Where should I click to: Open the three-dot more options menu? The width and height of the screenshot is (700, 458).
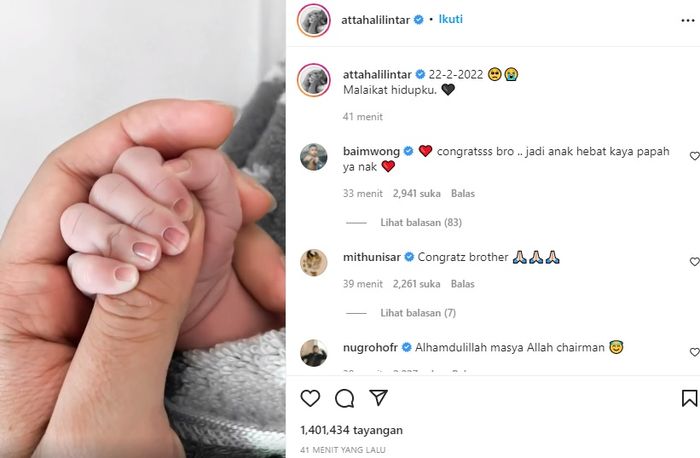tap(688, 21)
